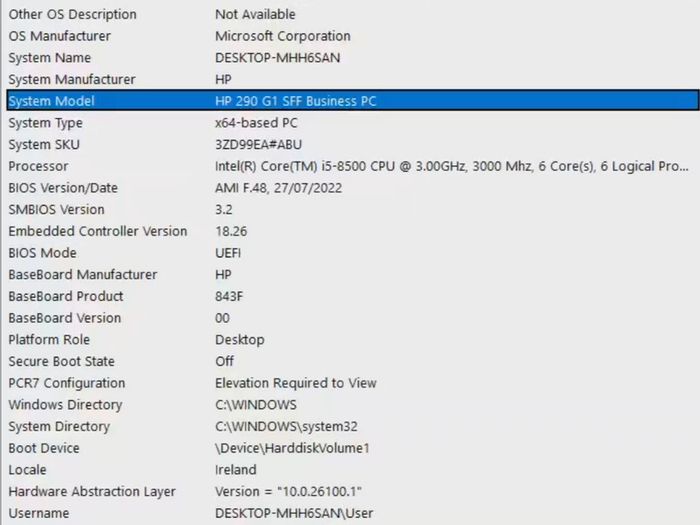Screen dimensions: 700x525
Task: Select the Windows Directory row label
Action: point(65,405)
